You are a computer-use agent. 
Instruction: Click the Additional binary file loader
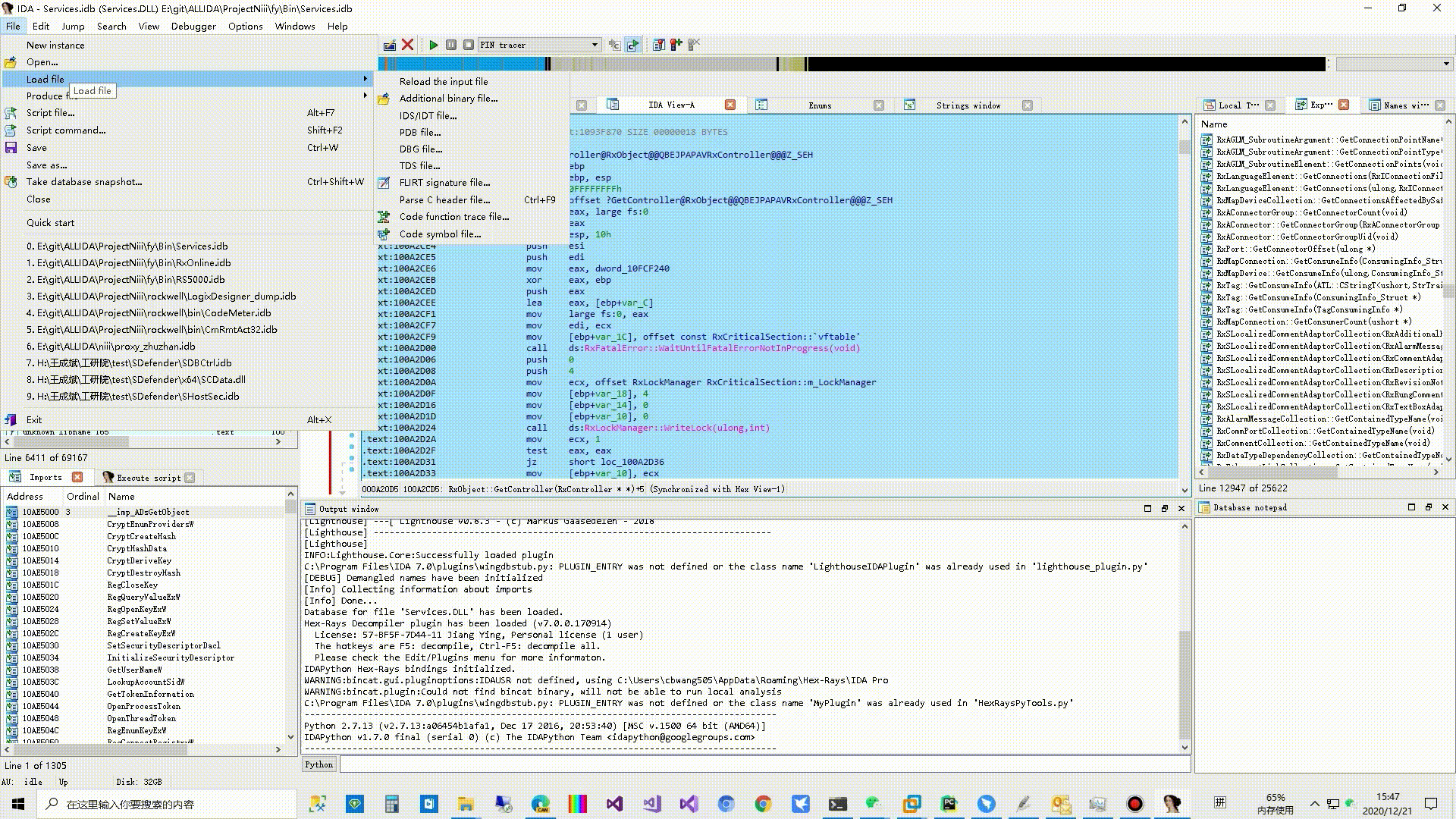coord(448,98)
